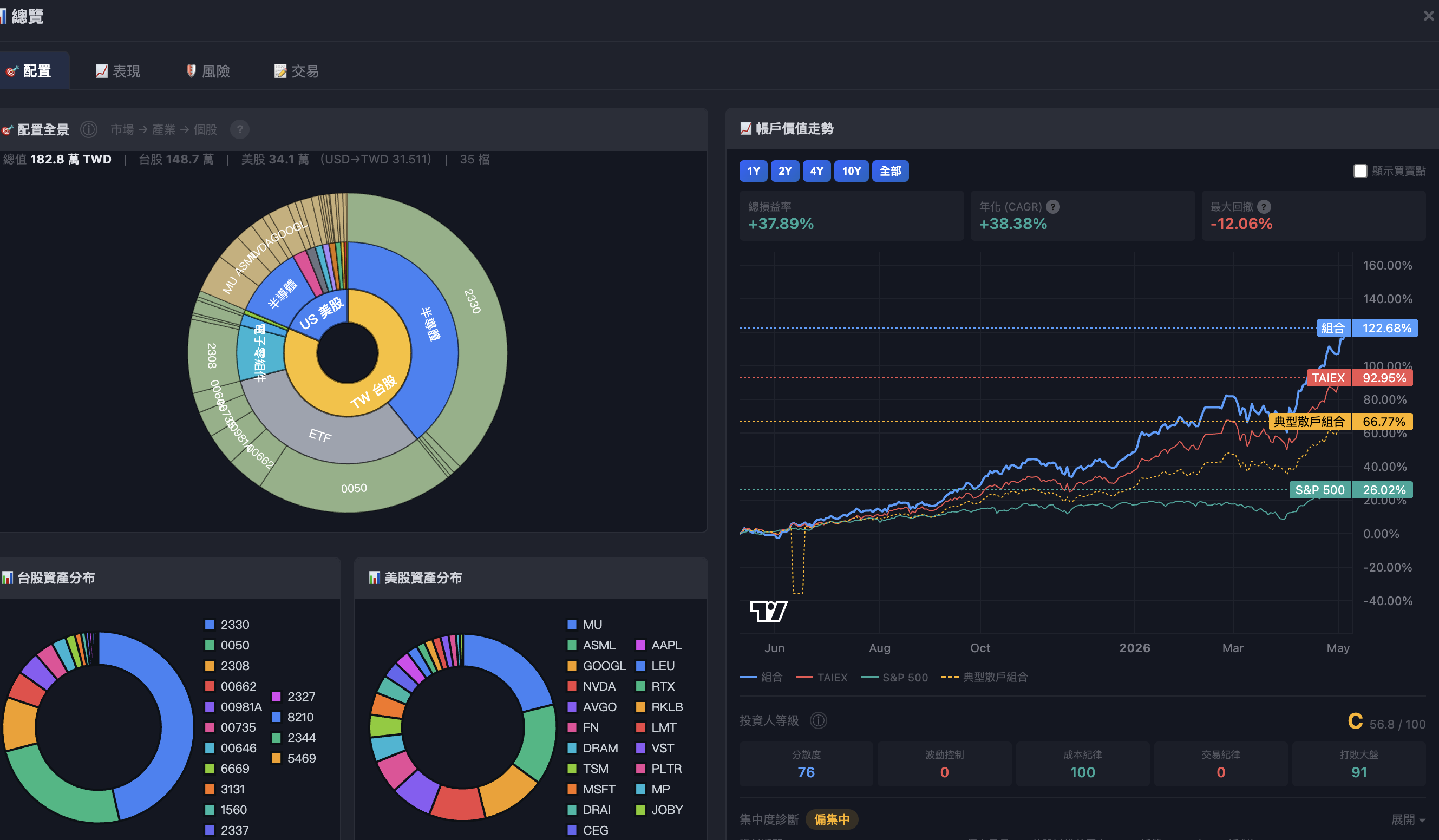
Task: Open the 最大回撤 help question mark
Action: pos(1264,207)
